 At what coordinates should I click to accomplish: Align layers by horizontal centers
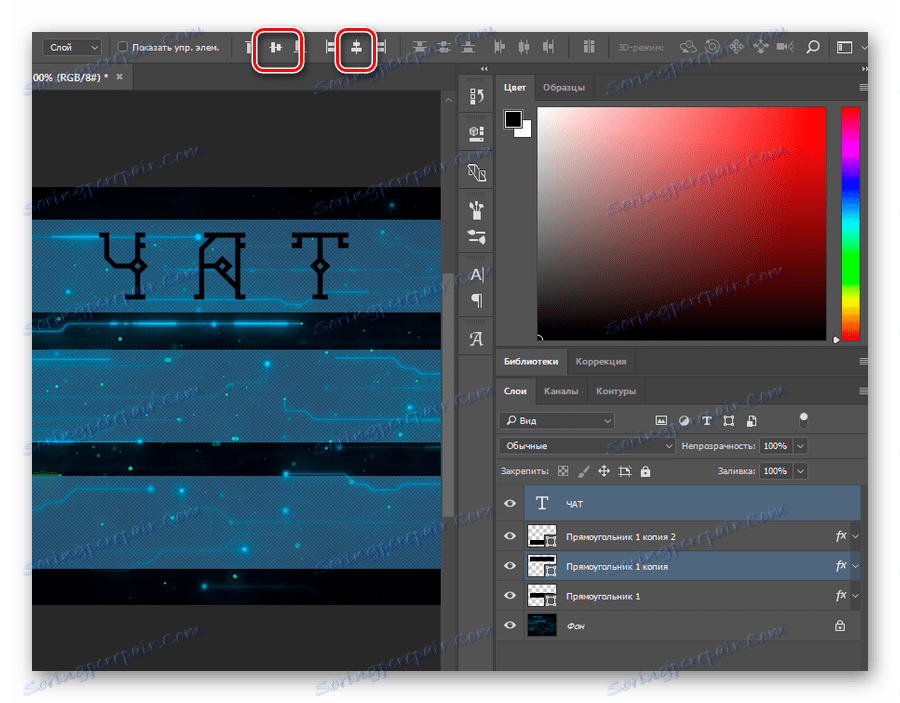click(x=356, y=48)
